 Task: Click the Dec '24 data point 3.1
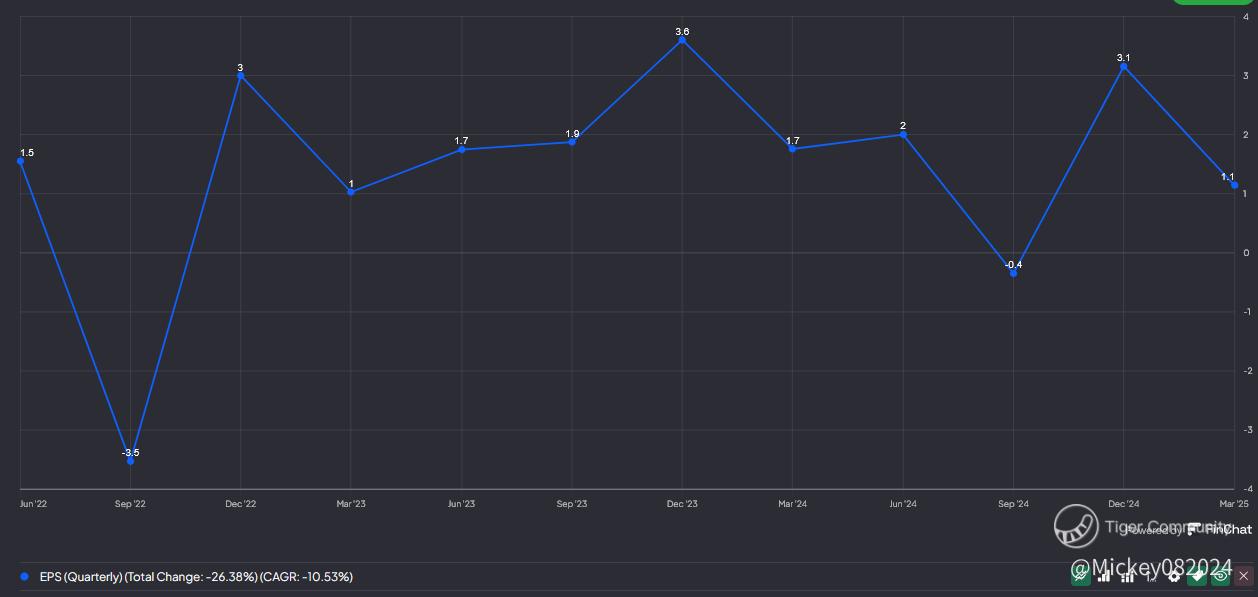tap(1124, 67)
